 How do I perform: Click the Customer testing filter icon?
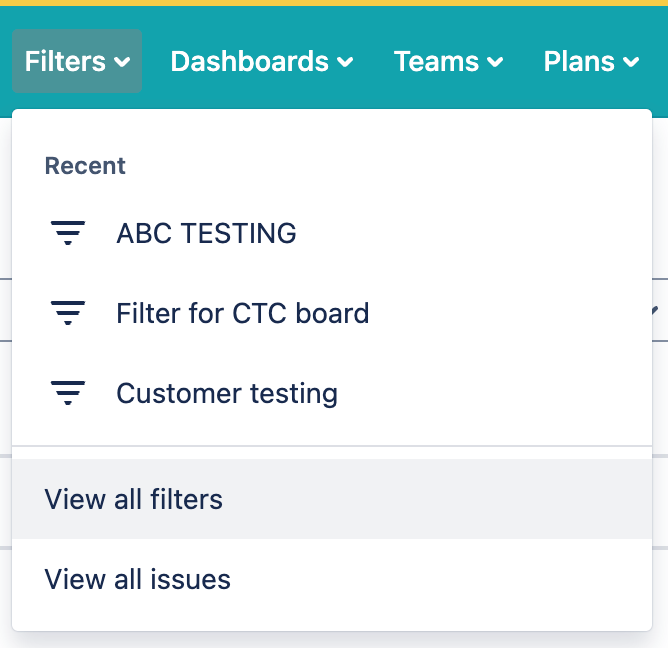pos(68,394)
